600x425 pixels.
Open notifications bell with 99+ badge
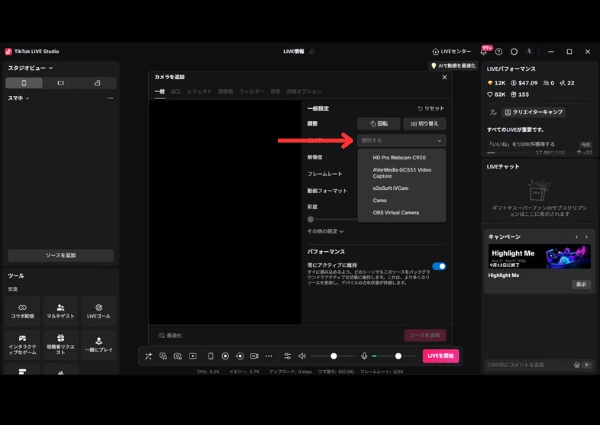coord(484,52)
